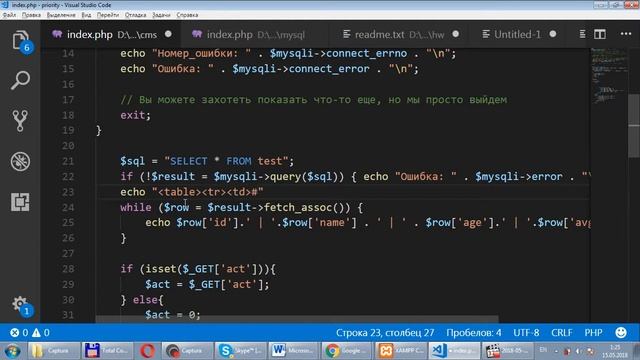Open the Задачи menu
This screenshot has height=360, width=640.
click(x=161, y=15)
